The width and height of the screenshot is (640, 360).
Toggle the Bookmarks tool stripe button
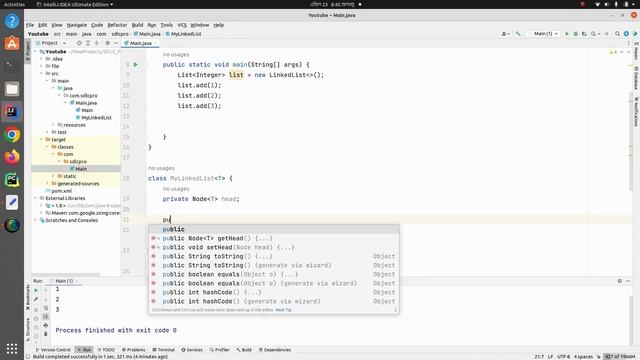[28, 297]
